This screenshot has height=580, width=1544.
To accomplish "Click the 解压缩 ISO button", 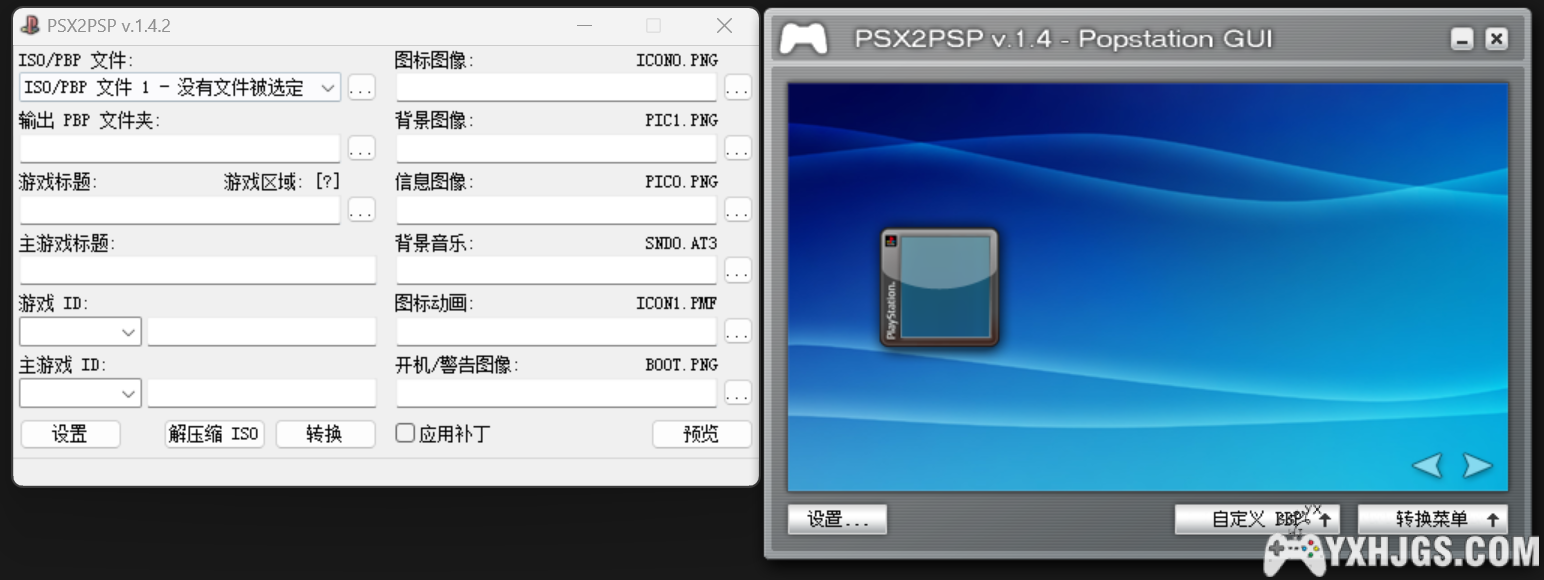I will coord(213,433).
